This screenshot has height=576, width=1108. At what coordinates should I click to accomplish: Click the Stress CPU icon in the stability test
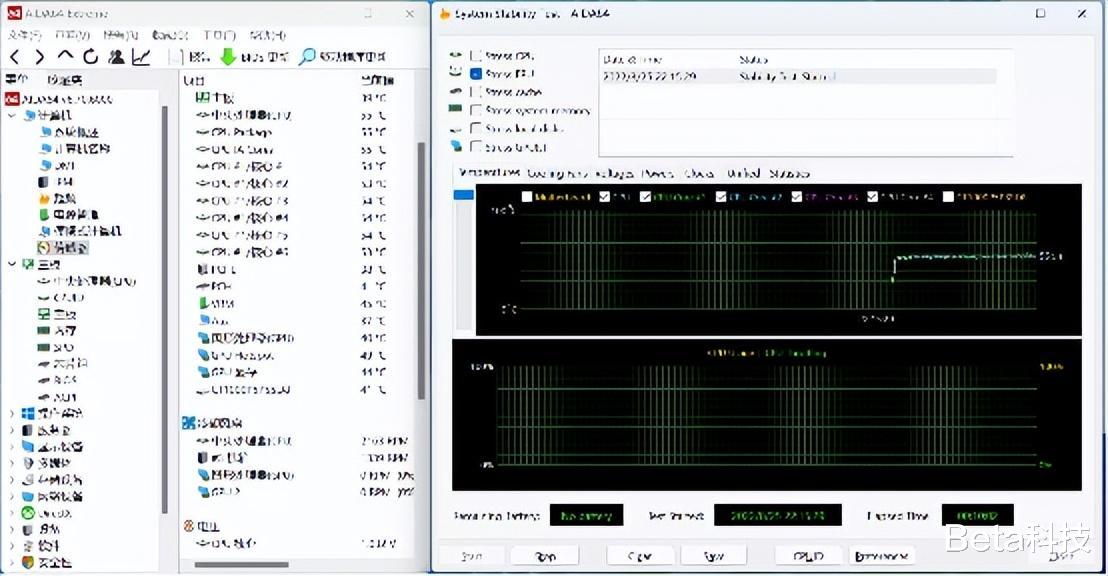point(453,55)
